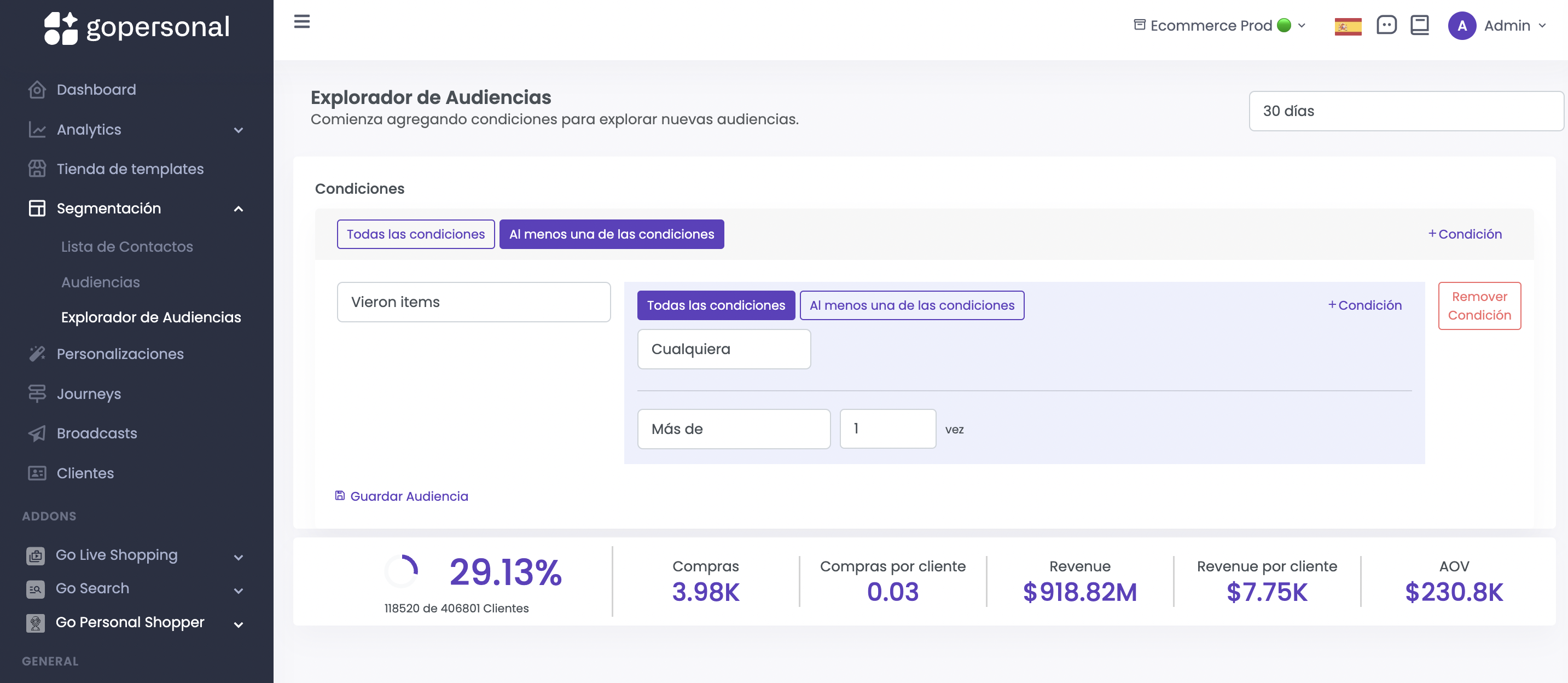The height and width of the screenshot is (683, 1568).
Task: Open Lista de Contactos menu item
Action: pos(126,246)
